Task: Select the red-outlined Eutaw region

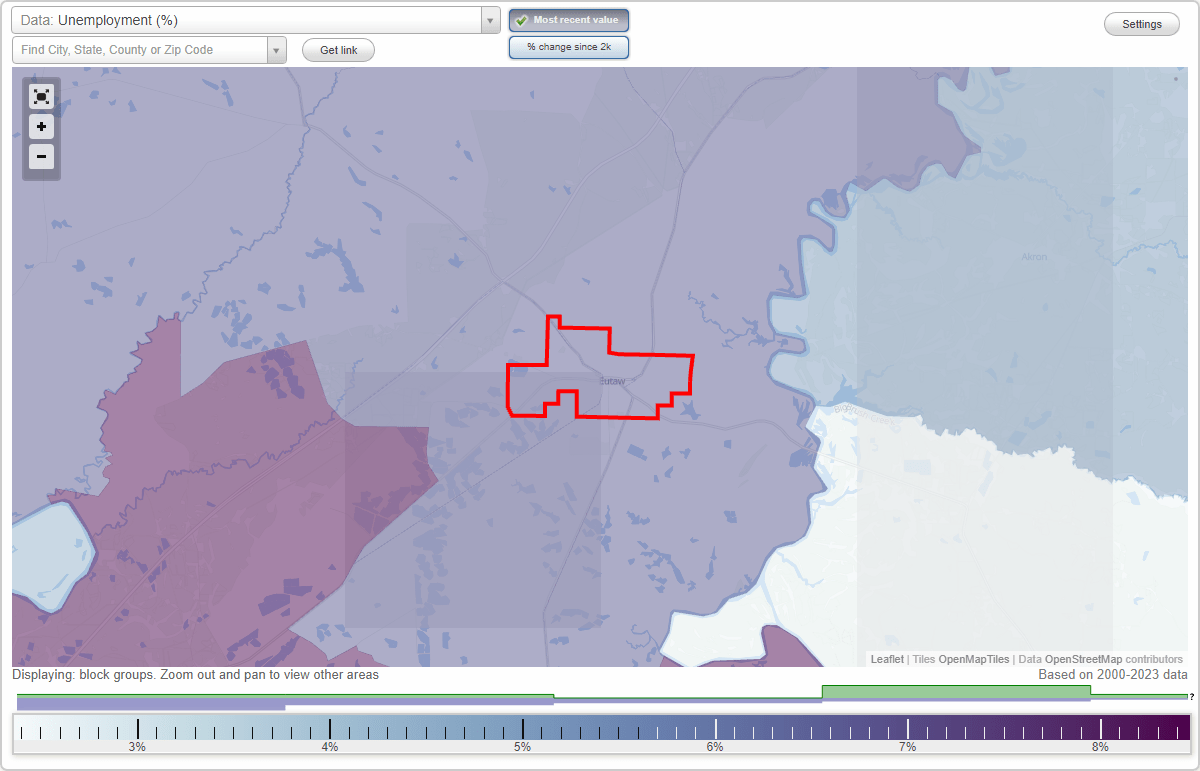Action: tap(600, 370)
